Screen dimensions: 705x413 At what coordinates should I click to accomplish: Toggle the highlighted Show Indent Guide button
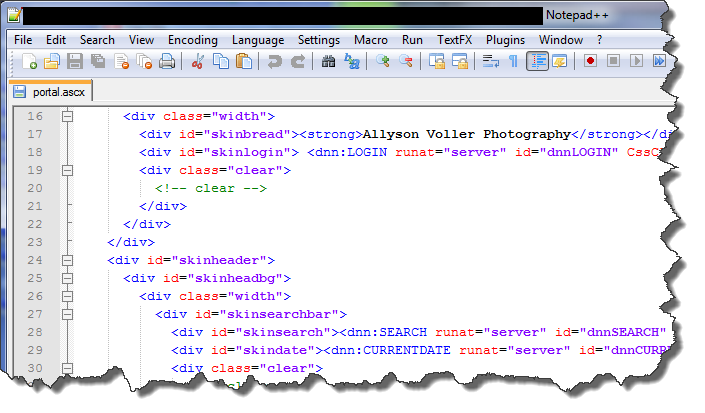[x=537, y=62]
